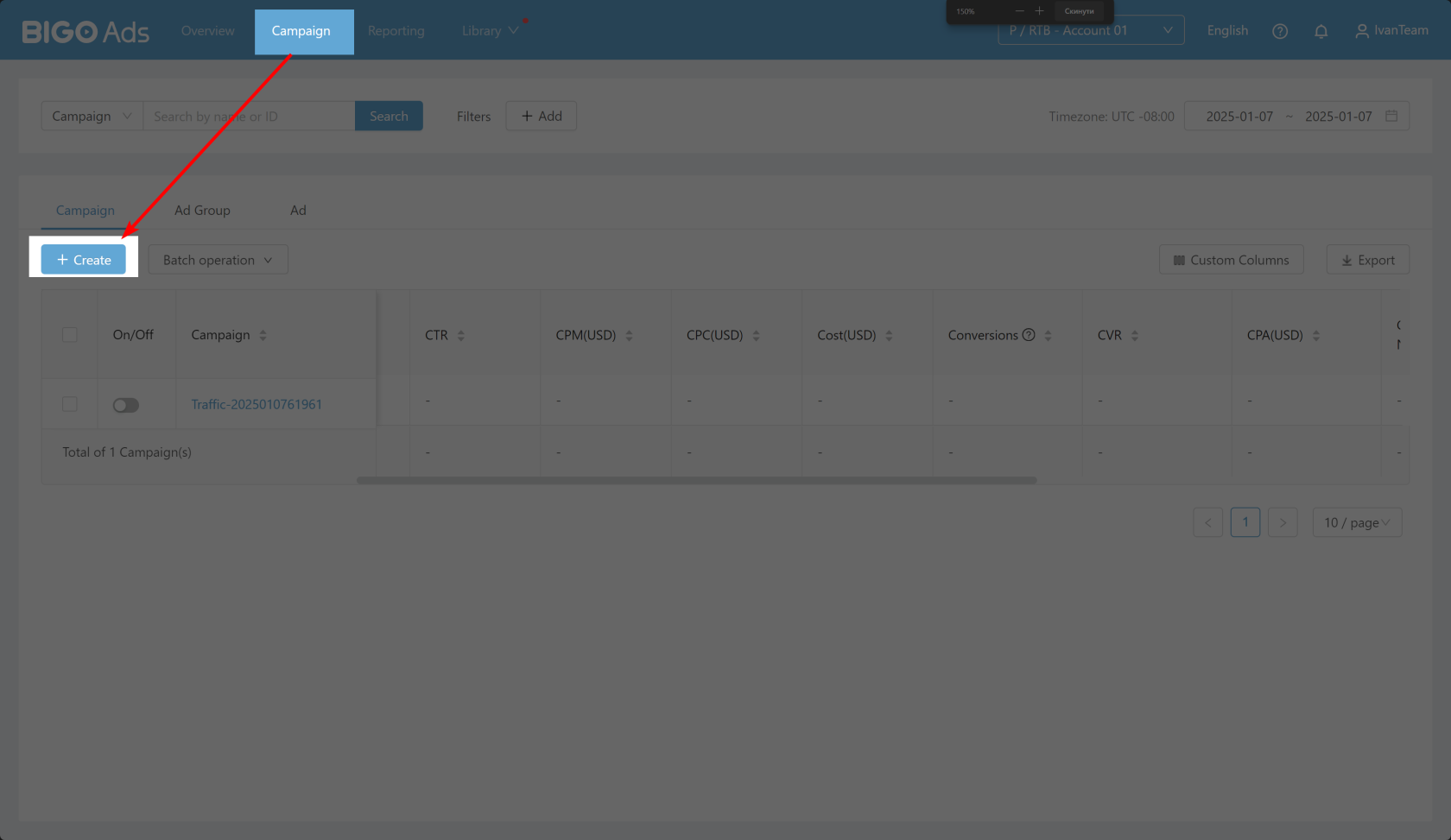This screenshot has height=840, width=1451.
Task: Focus the Search by name or ID field
Action: point(249,116)
